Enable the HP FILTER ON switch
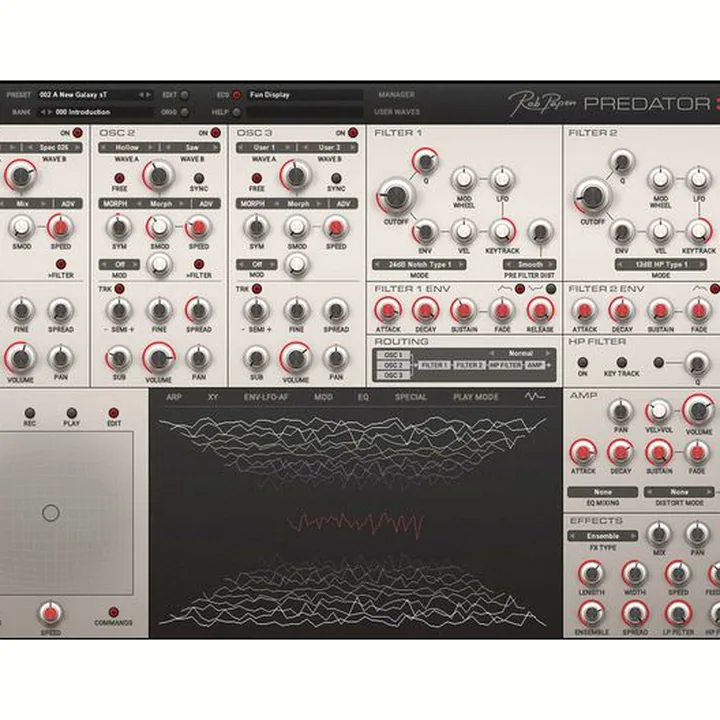 coord(582,362)
